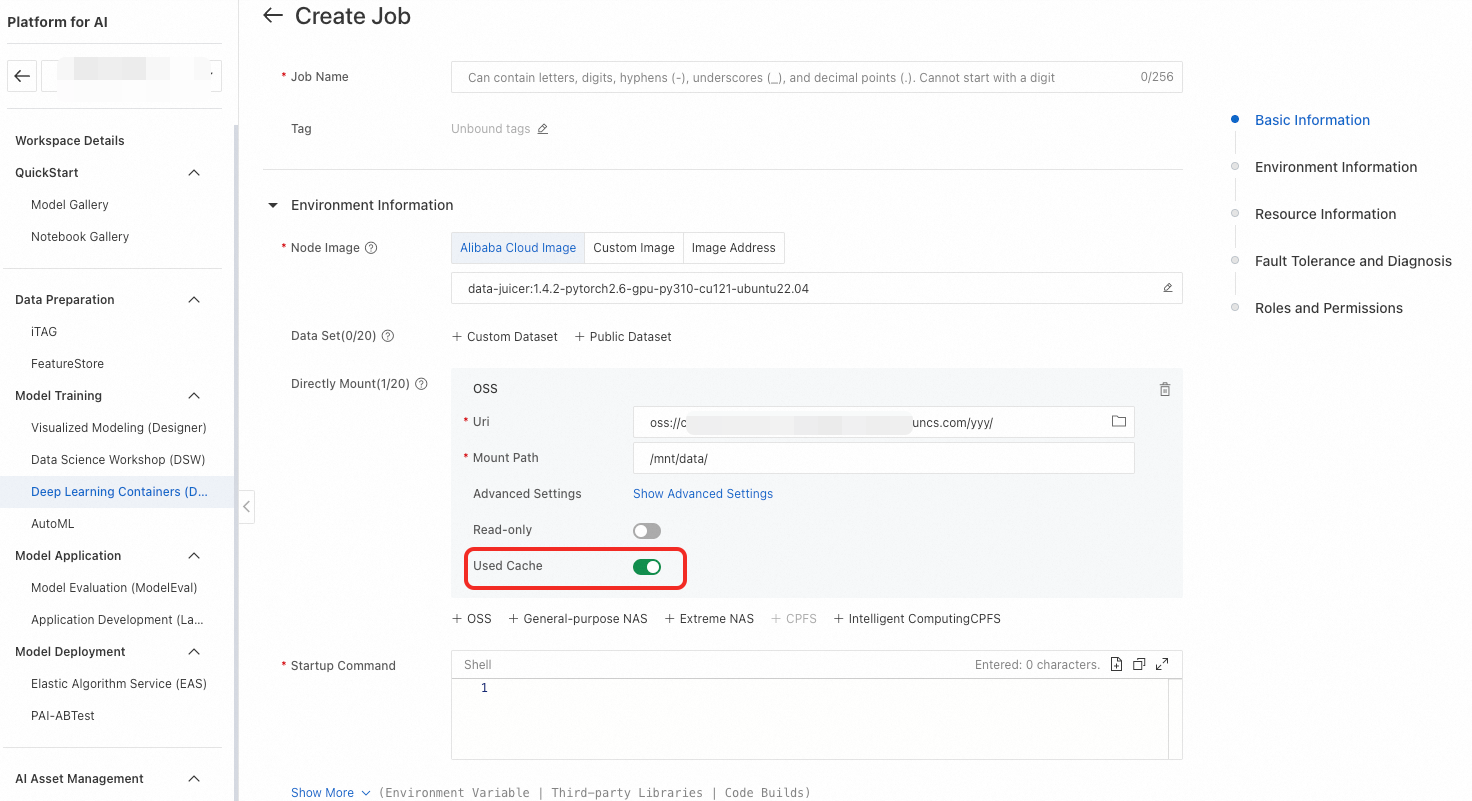Click the copy icon in the Shell editor header

1139,664
